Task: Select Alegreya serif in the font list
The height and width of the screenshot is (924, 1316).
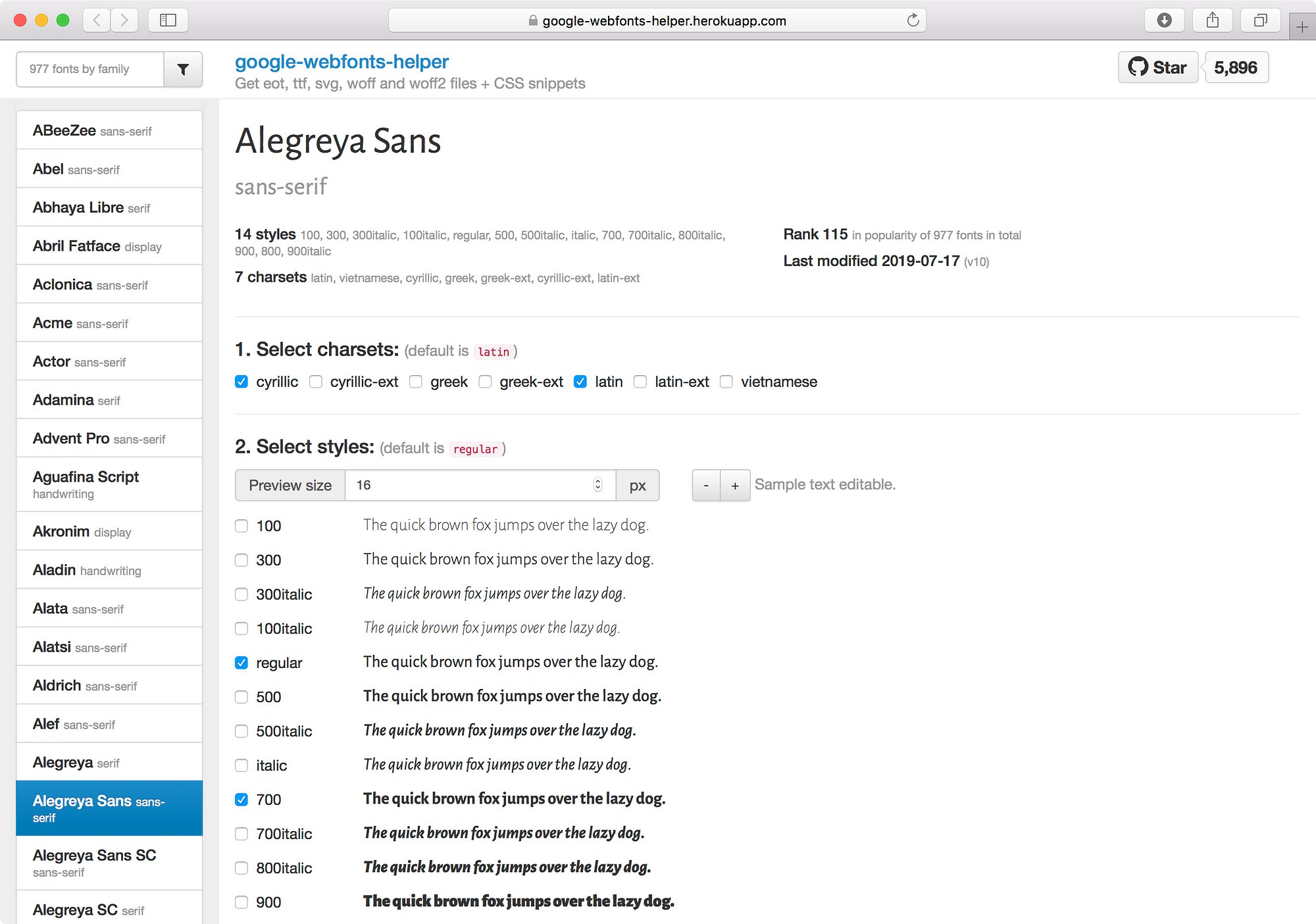Action: click(x=109, y=762)
